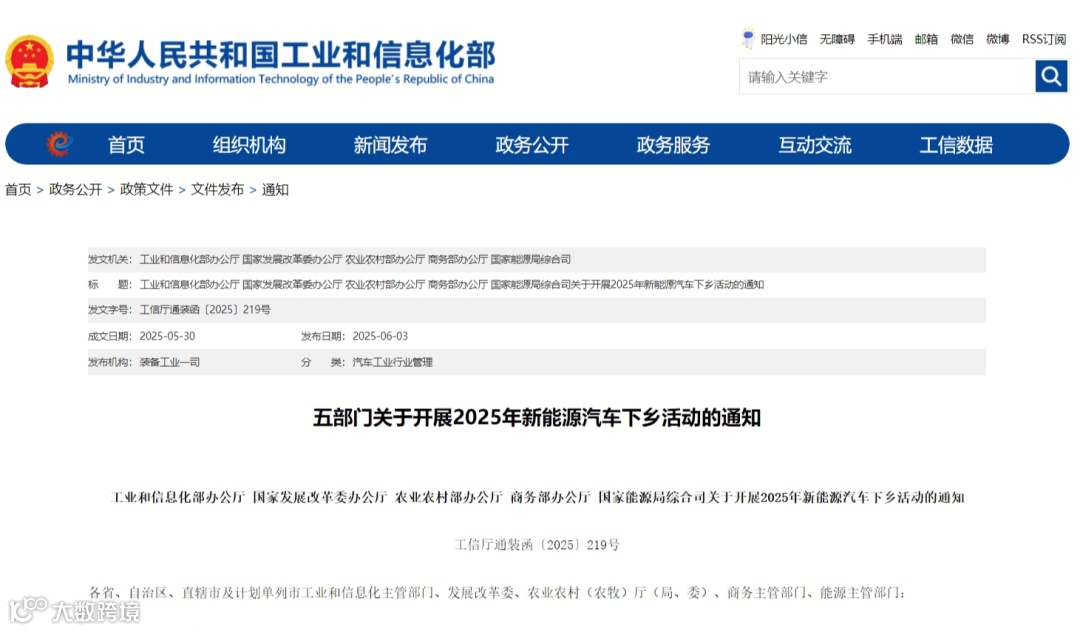1080x631 pixels.
Task: Go to 首页 in breadcrumb
Action: 19,189
